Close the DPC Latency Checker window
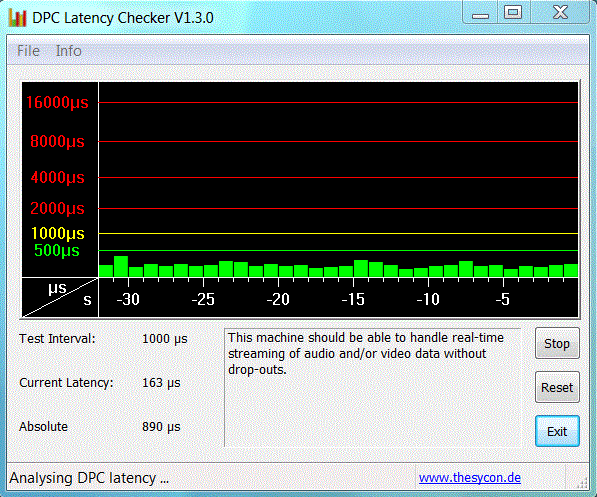Image resolution: width=597 pixels, height=497 pixels. pyautogui.click(x=560, y=13)
